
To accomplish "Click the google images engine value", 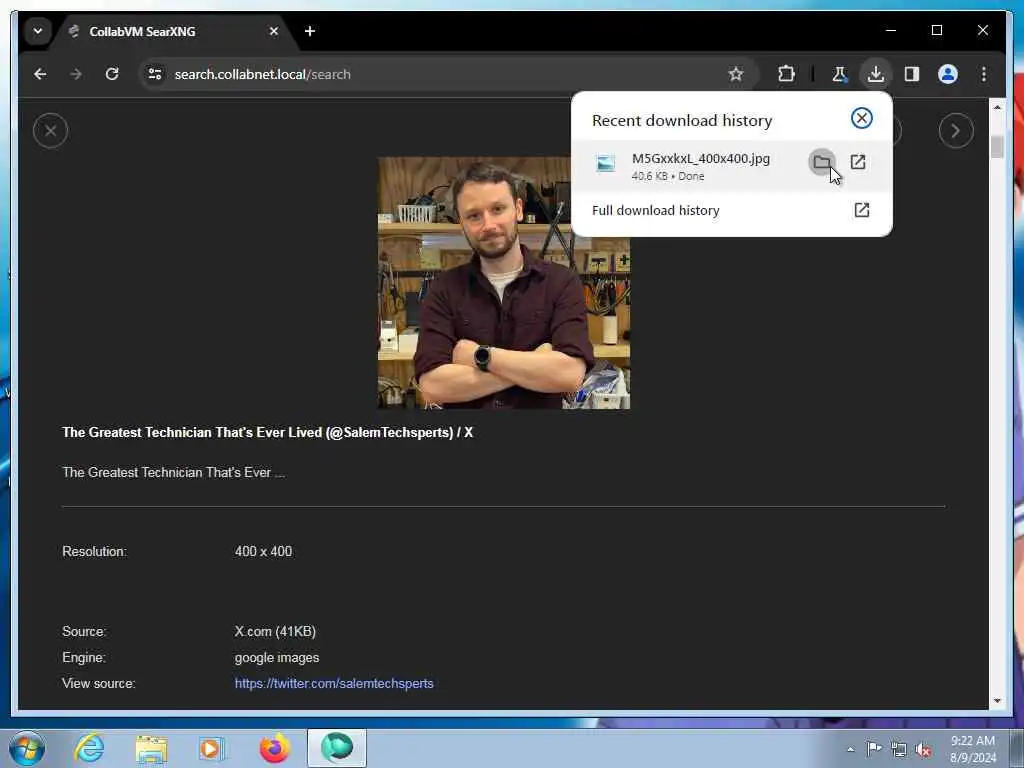I will [x=277, y=658].
